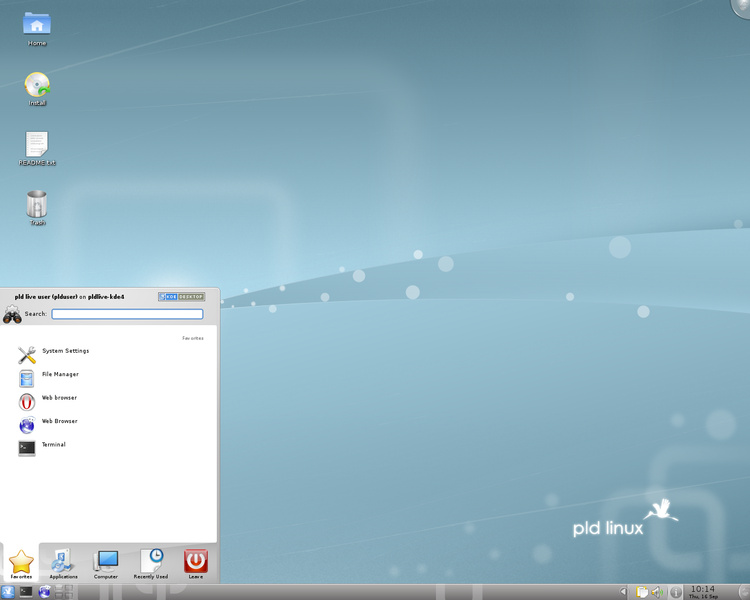
Task: Open the Leave tab
Action: [x=196, y=563]
